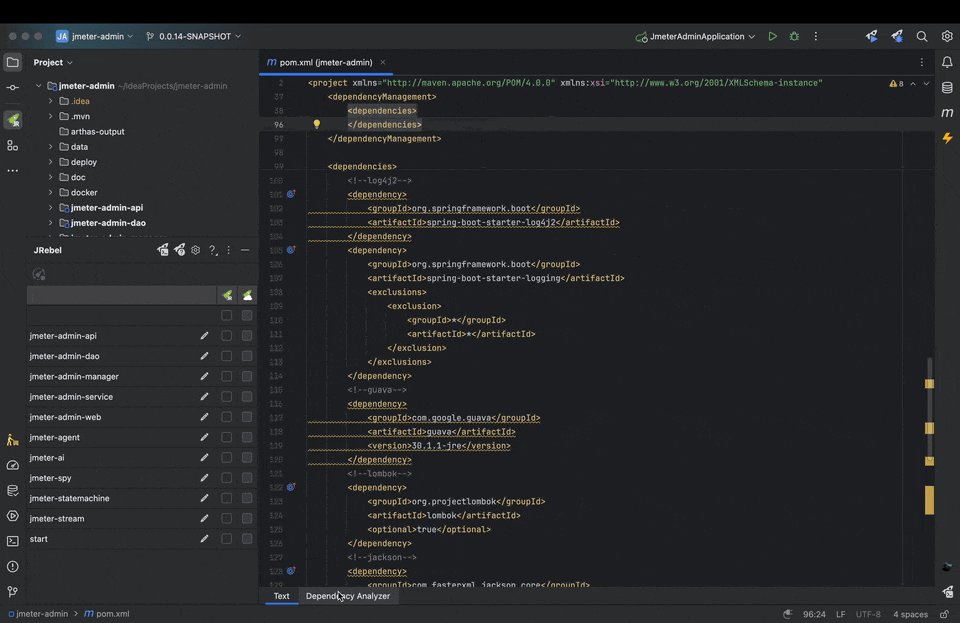
Task: Run JmeterAdminApplication with the green play icon
Action: [773, 37]
